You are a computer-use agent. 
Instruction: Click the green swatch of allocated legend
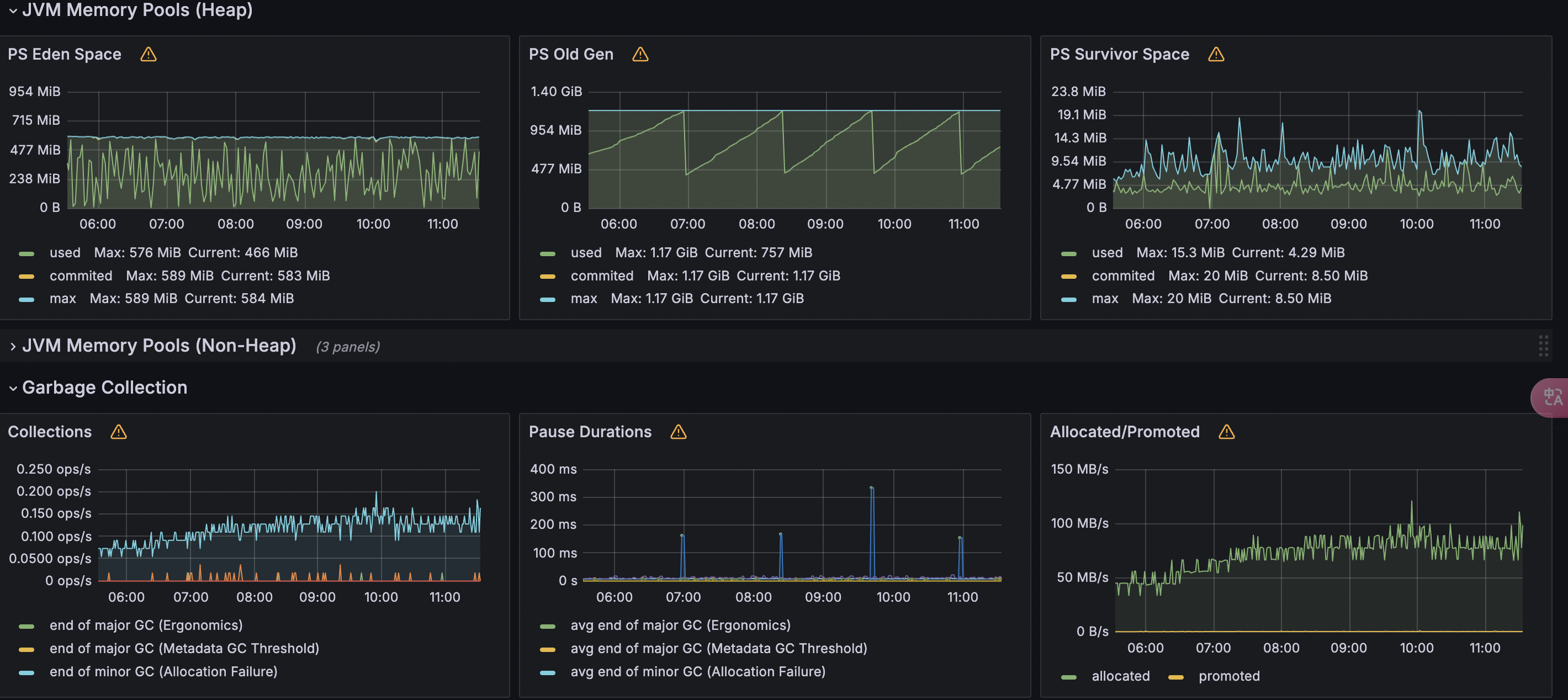(1069, 677)
